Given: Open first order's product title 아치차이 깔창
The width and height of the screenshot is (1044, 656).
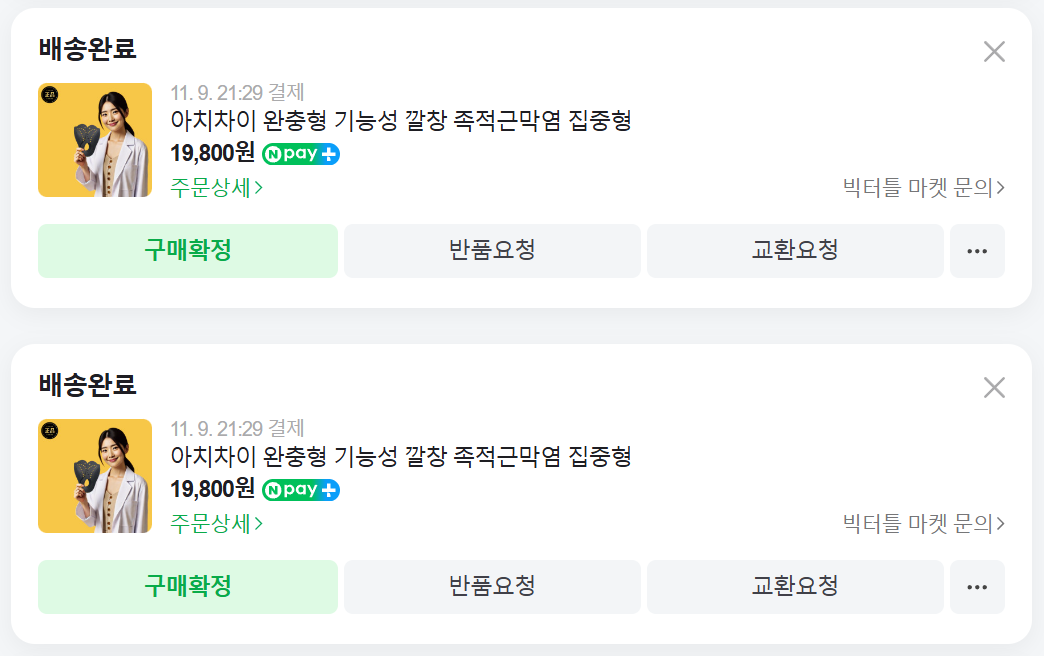Looking at the screenshot, I should (401, 121).
